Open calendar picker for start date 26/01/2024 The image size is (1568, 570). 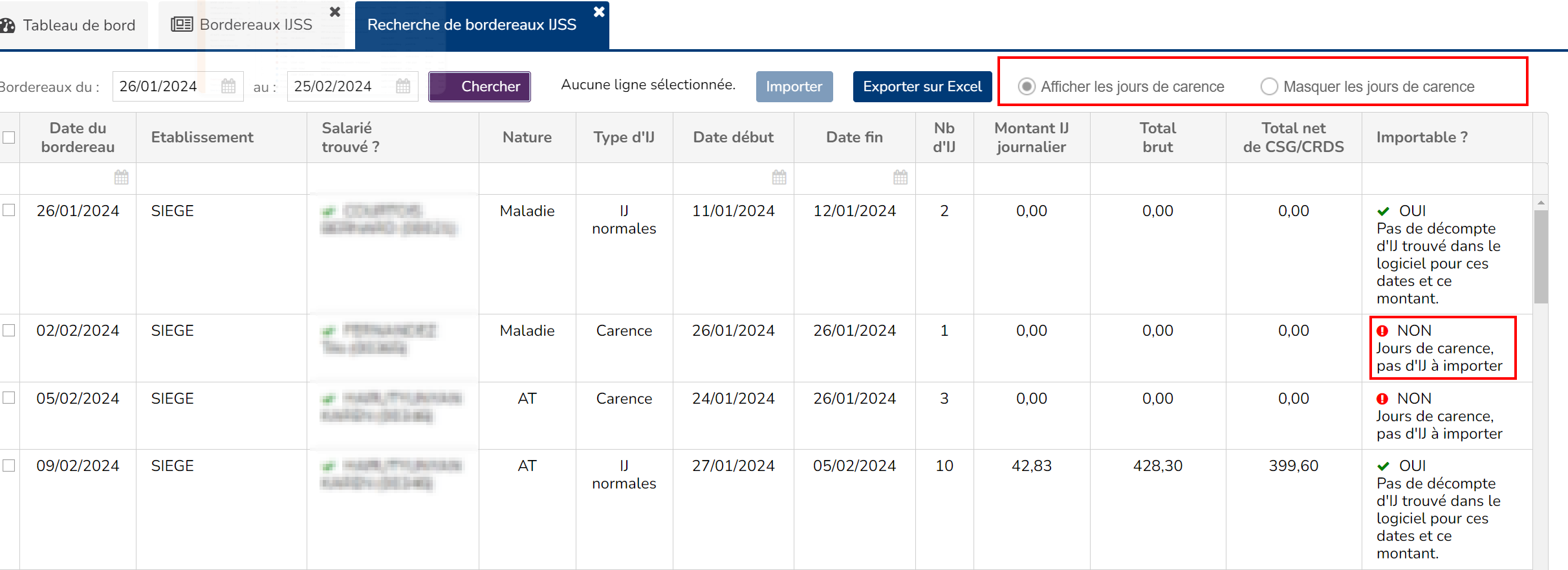click(x=228, y=86)
